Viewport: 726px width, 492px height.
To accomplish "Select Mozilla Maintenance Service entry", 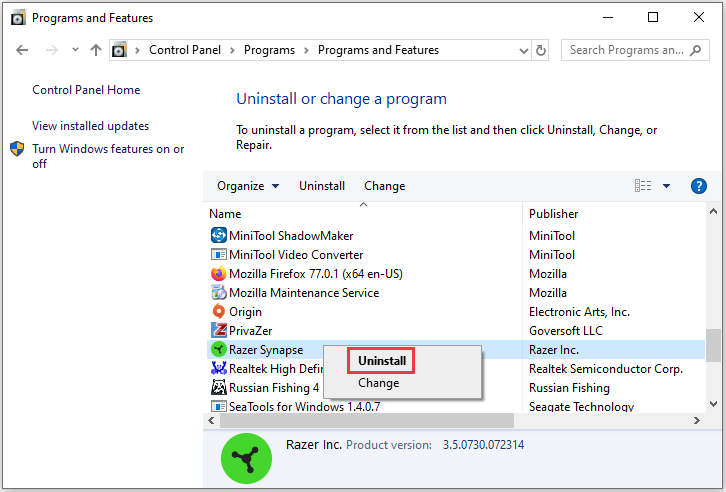I will tap(304, 293).
